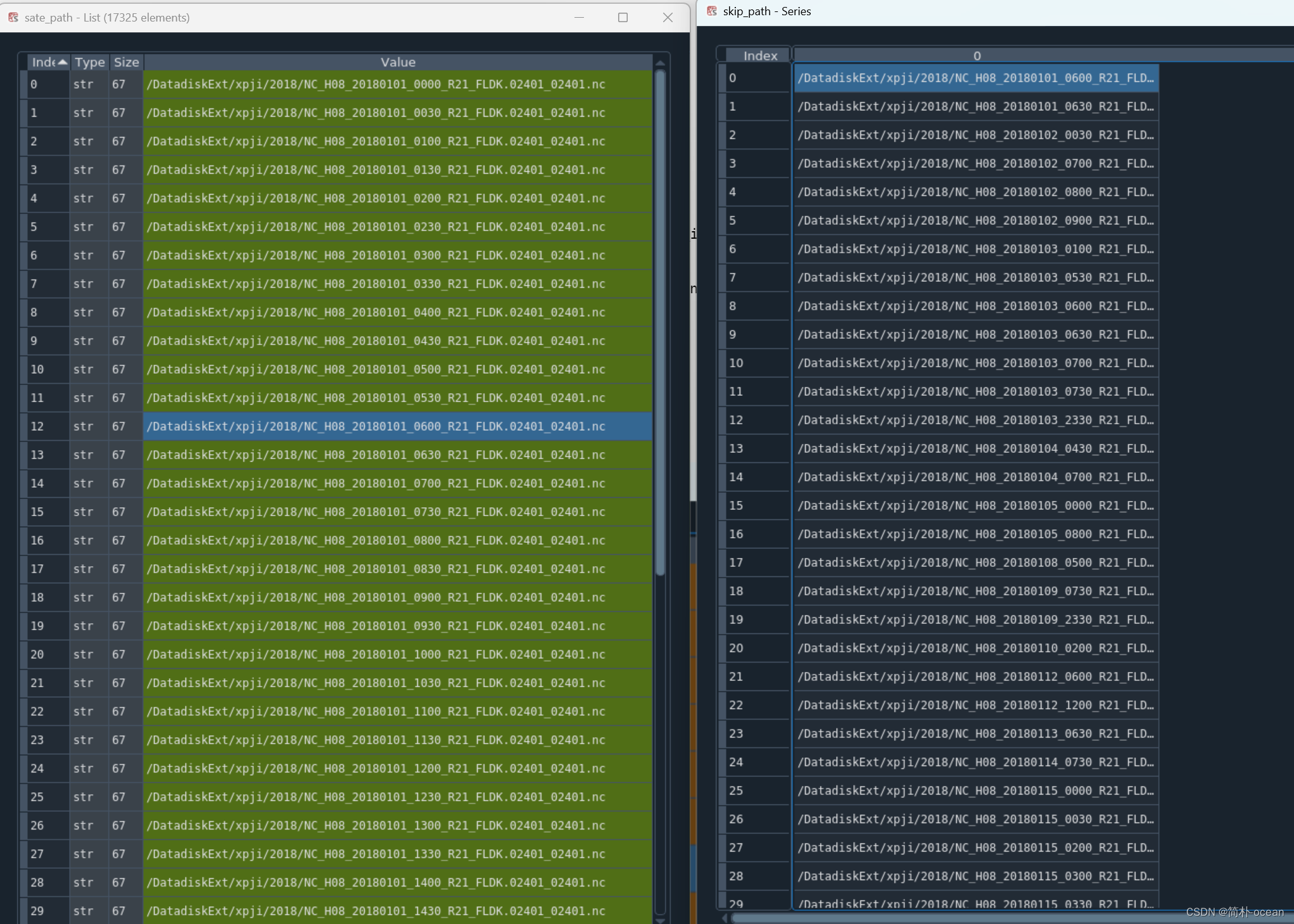Image resolution: width=1294 pixels, height=924 pixels.
Task: Select highlighted sate_path row 20180101_0600
Action: (x=398, y=426)
